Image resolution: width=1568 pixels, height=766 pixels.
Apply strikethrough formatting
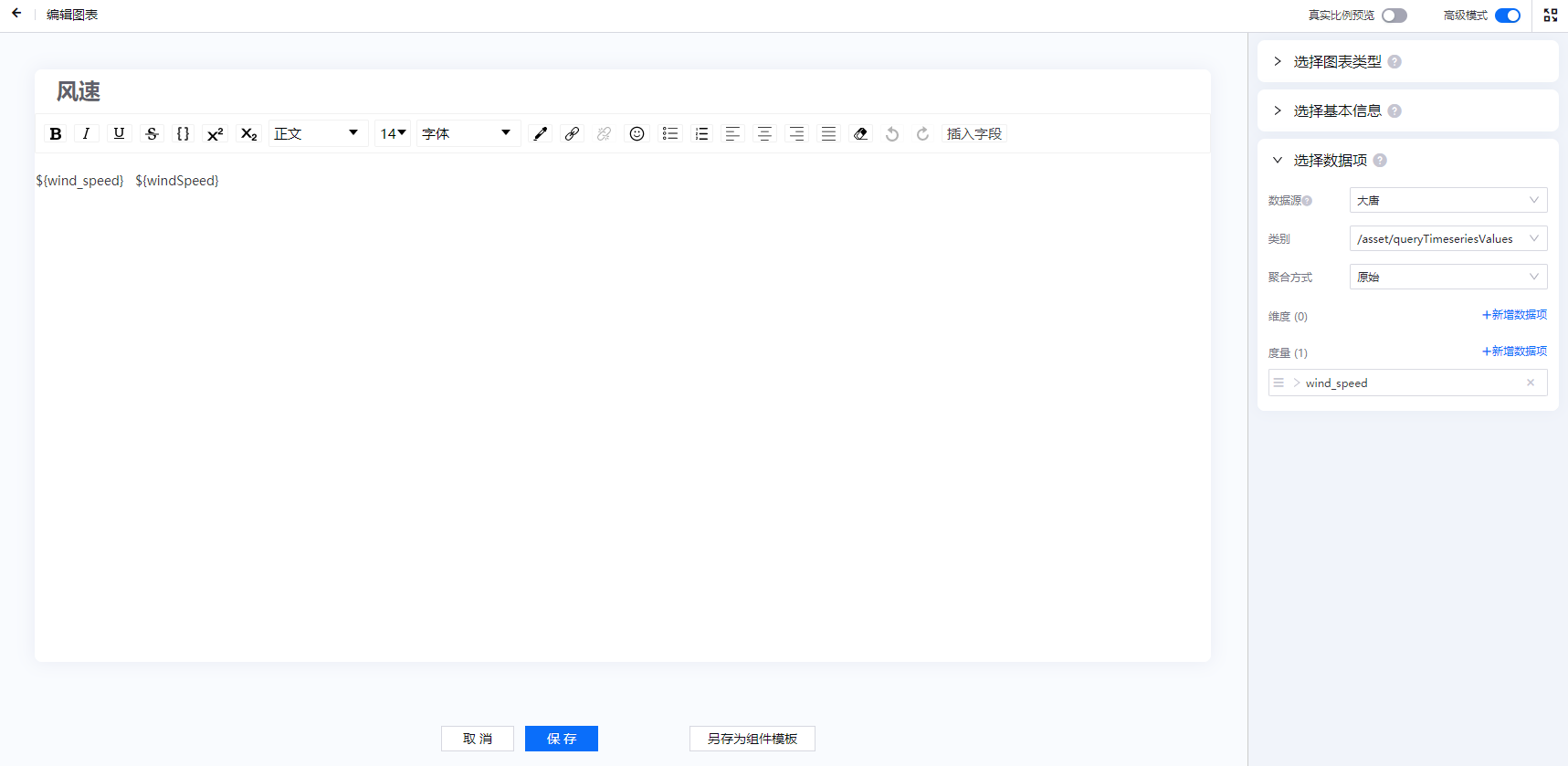point(152,134)
